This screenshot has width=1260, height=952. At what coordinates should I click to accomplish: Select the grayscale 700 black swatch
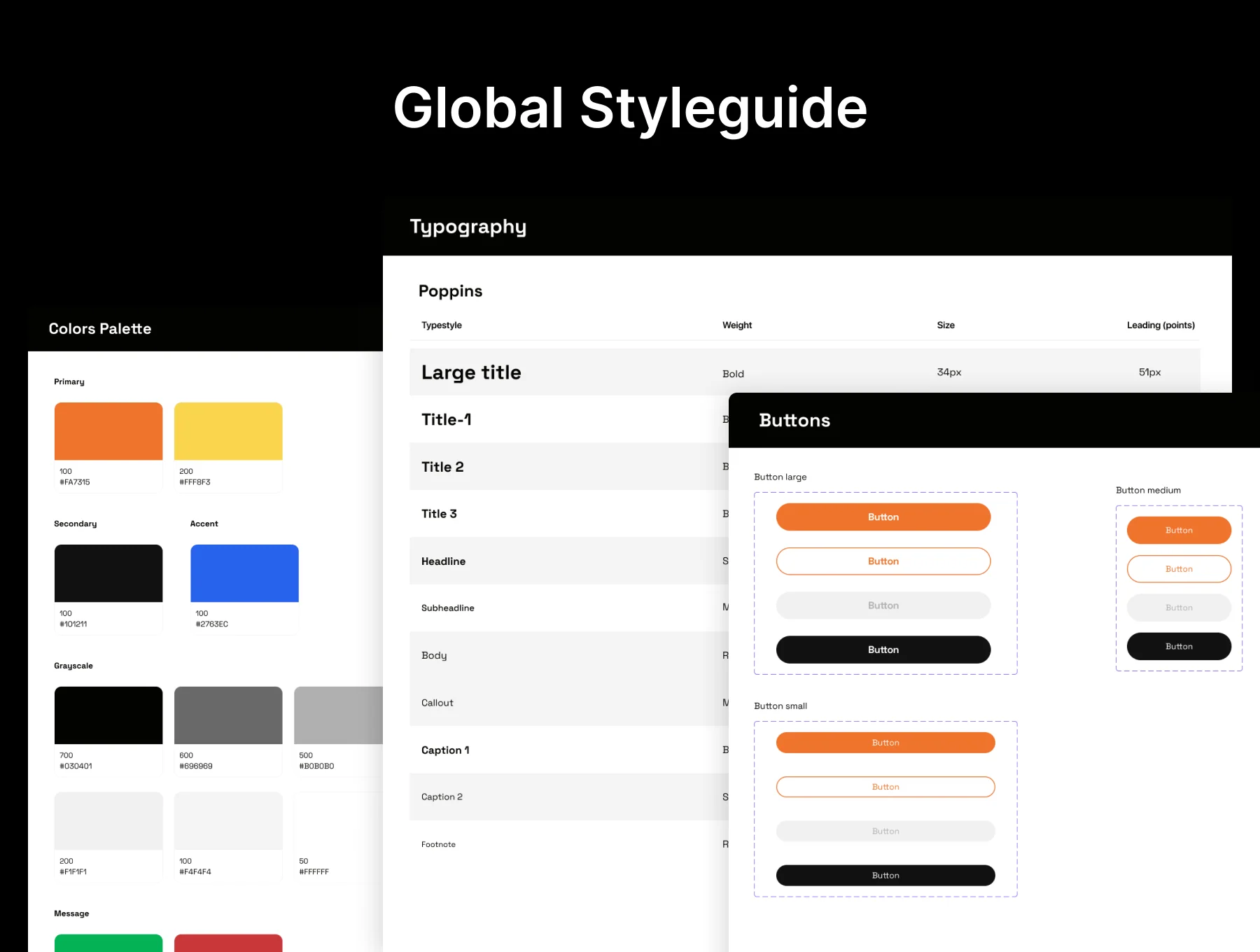coord(108,715)
